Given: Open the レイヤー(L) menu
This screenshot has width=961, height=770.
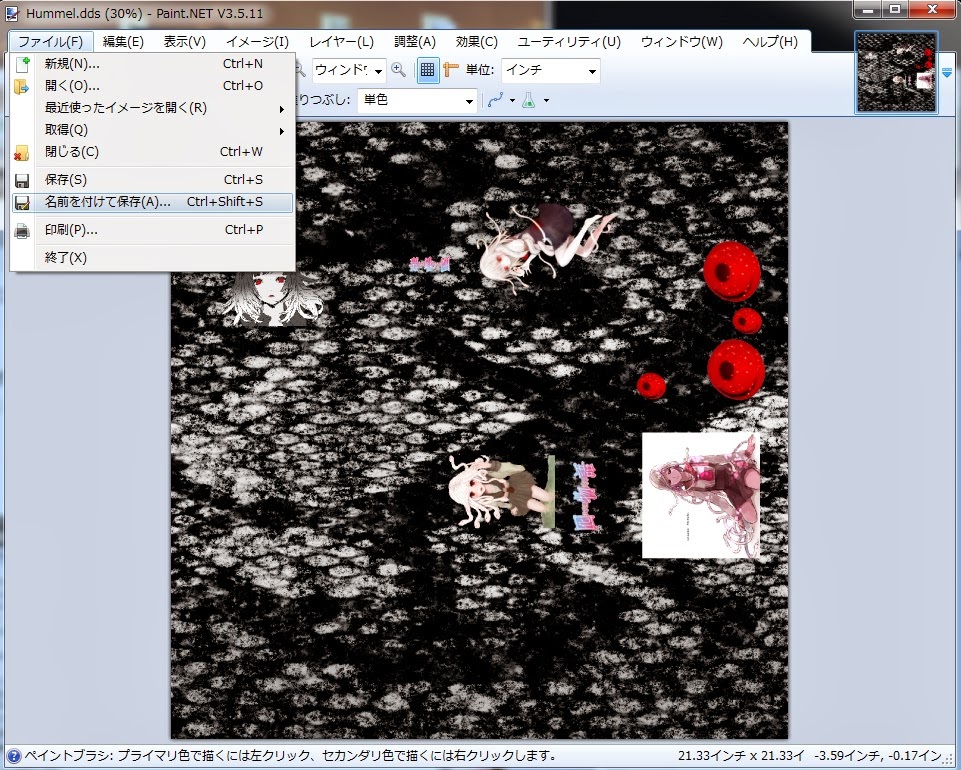Looking at the screenshot, I should coord(341,42).
